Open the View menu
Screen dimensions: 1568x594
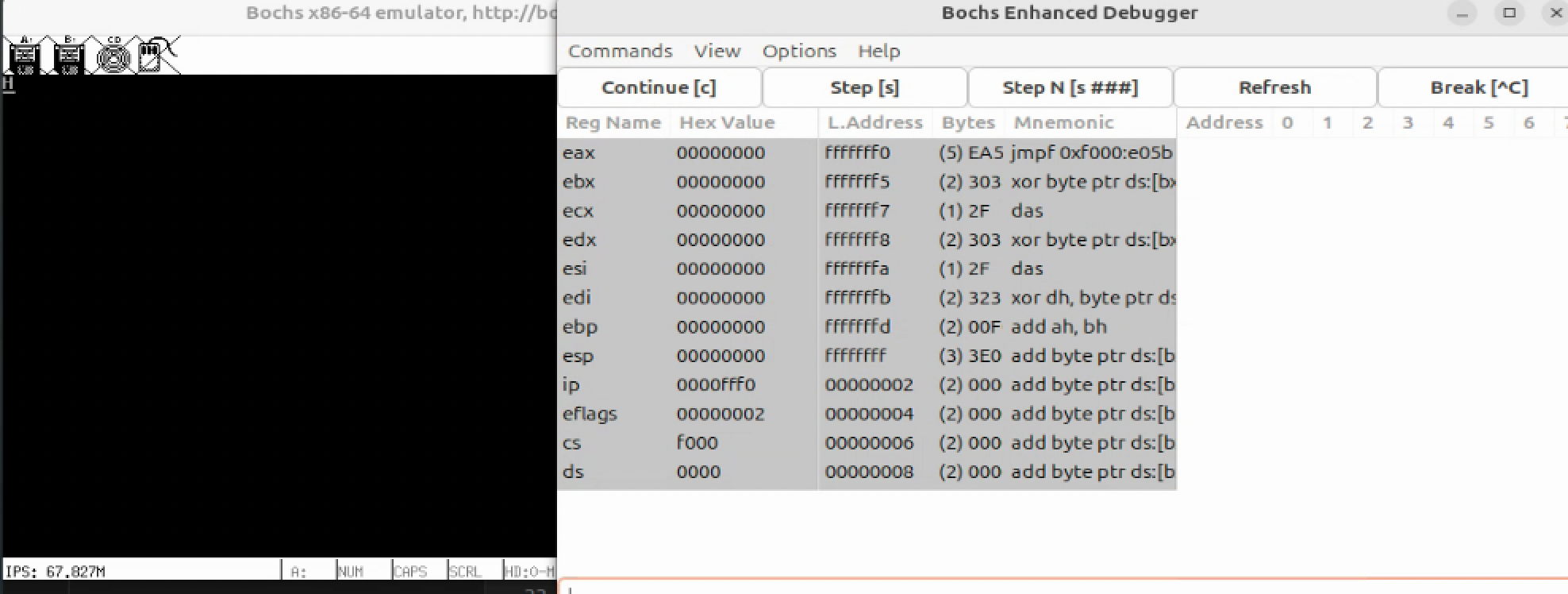coord(717,52)
